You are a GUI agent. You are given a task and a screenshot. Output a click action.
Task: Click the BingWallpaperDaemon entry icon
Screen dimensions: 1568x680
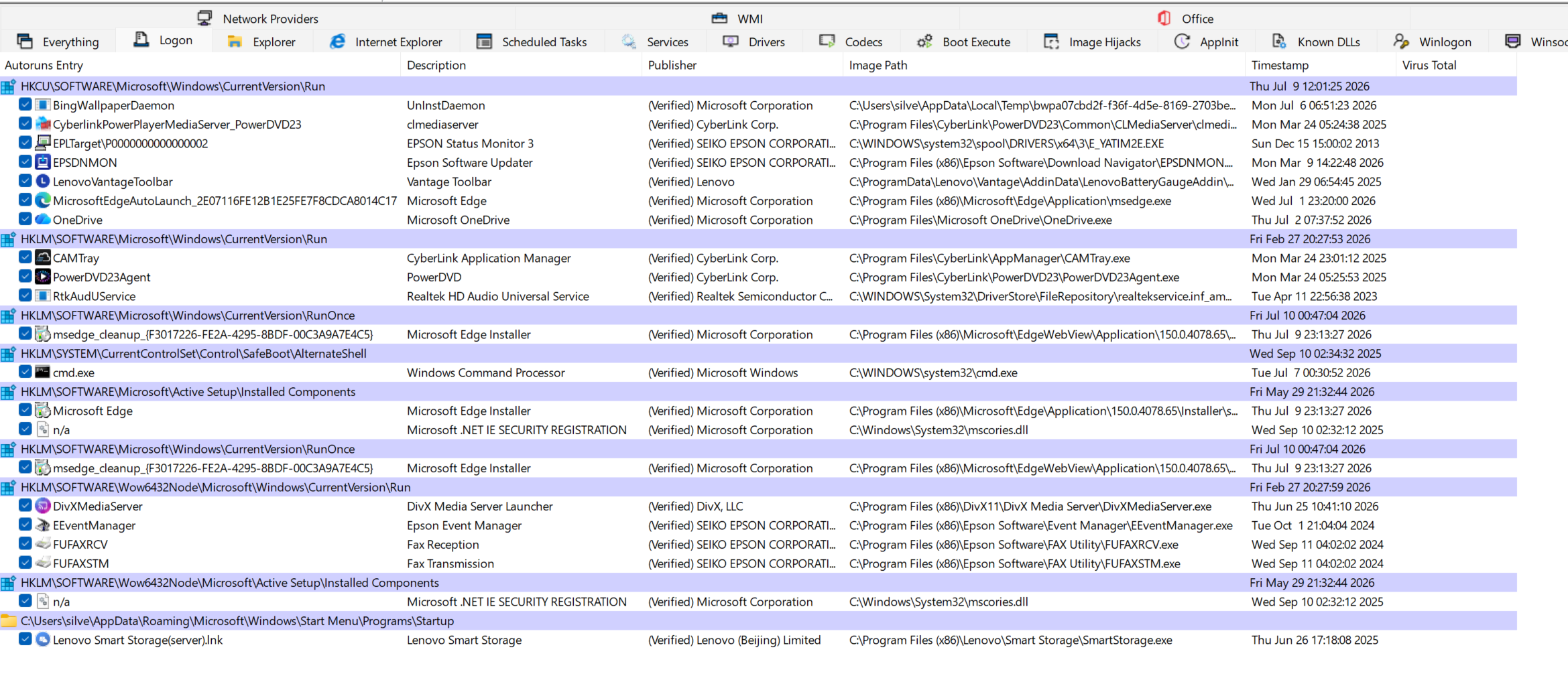[43, 105]
